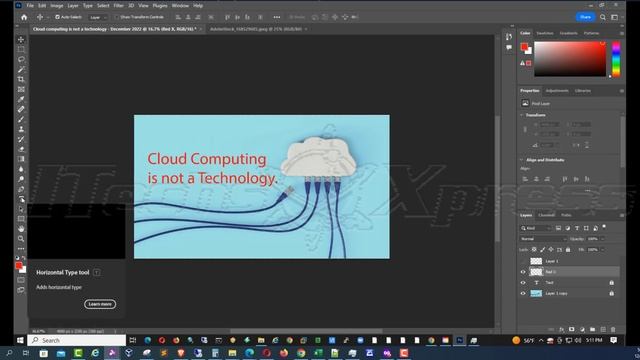Image resolution: width=640 pixels, height=360 pixels.
Task: Select the Zoom tool in the toolbar
Action: [x=21, y=239]
